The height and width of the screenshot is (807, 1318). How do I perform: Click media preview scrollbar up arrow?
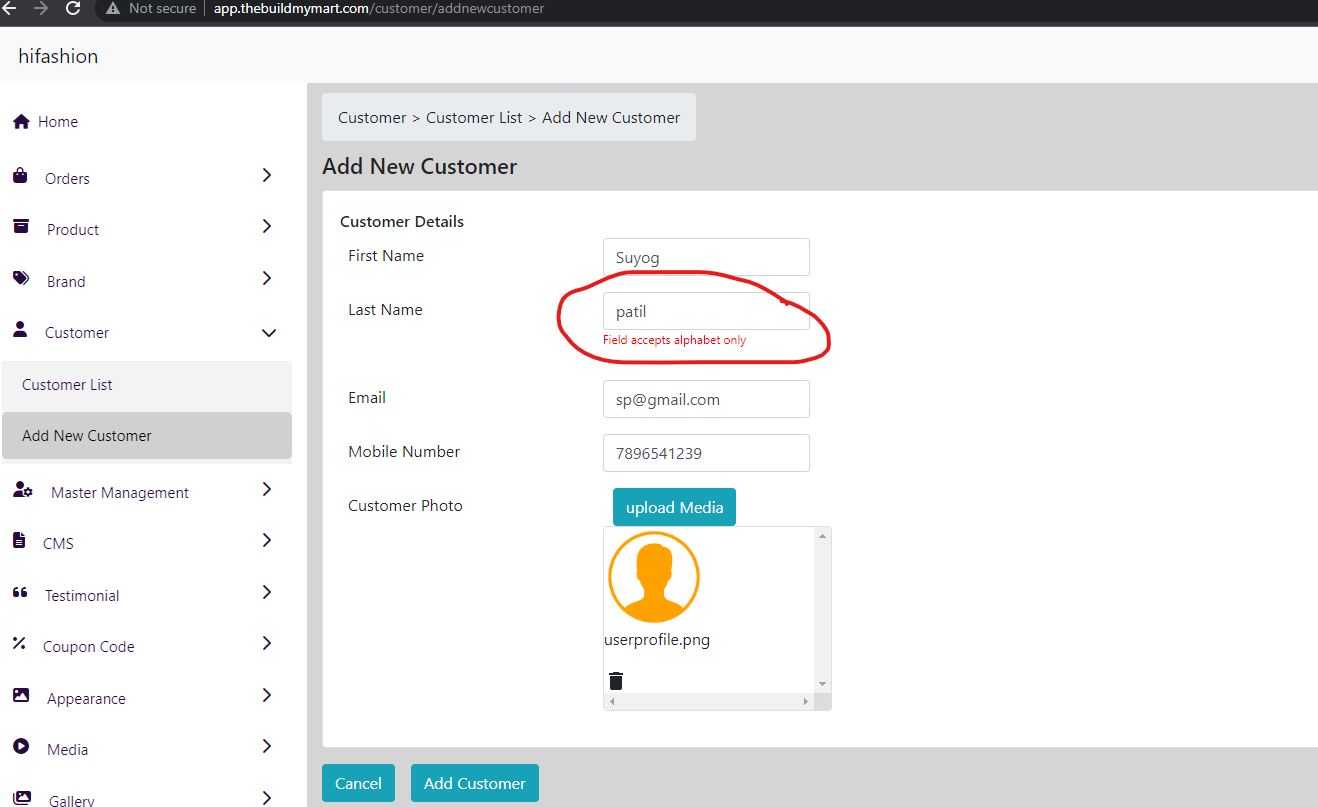click(x=822, y=536)
